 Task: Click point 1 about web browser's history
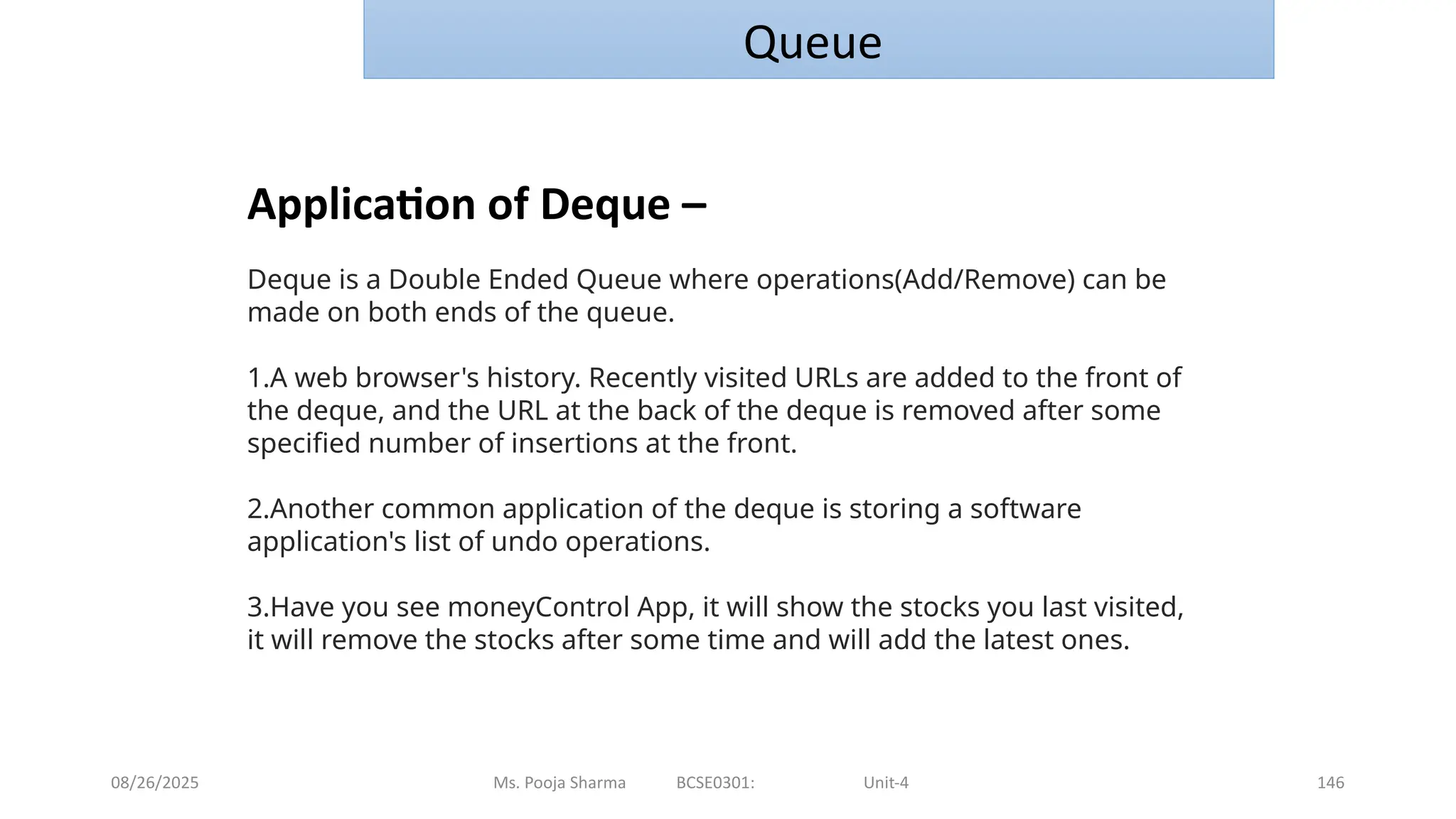[x=714, y=410]
